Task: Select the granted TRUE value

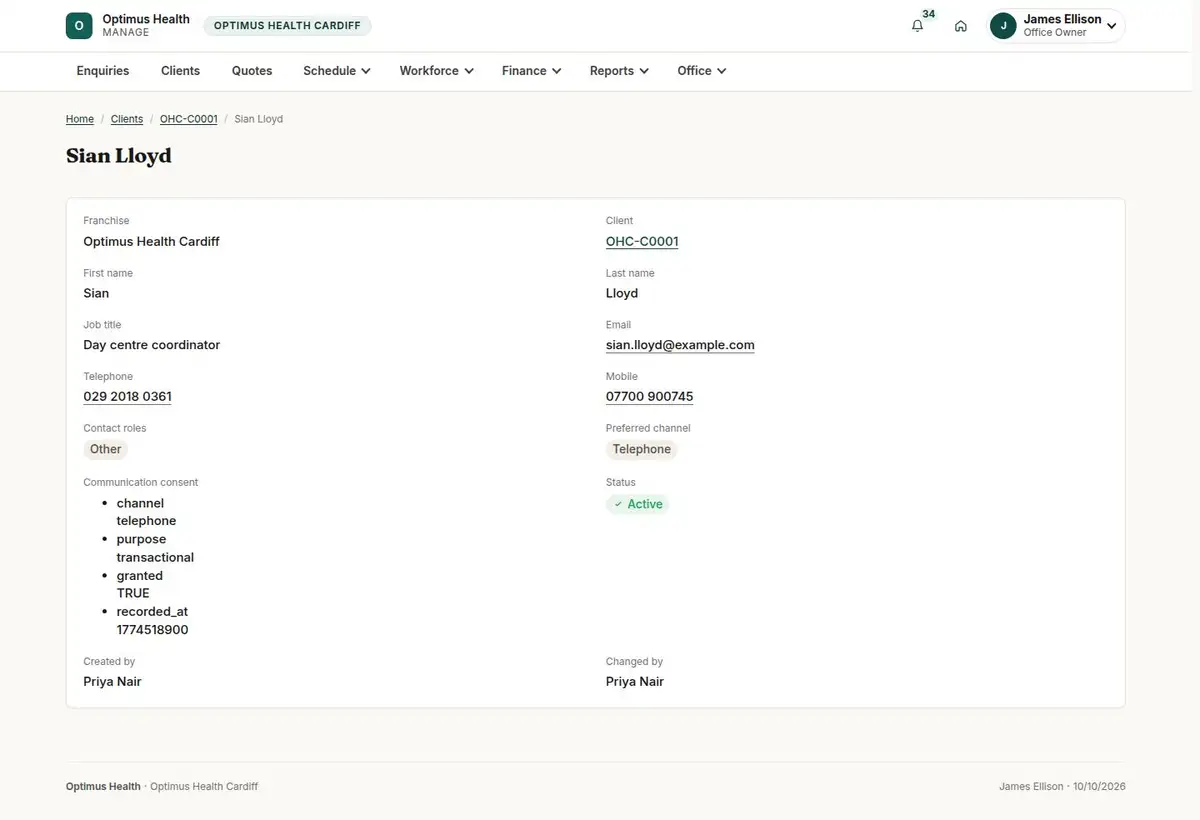Action: 133,593
